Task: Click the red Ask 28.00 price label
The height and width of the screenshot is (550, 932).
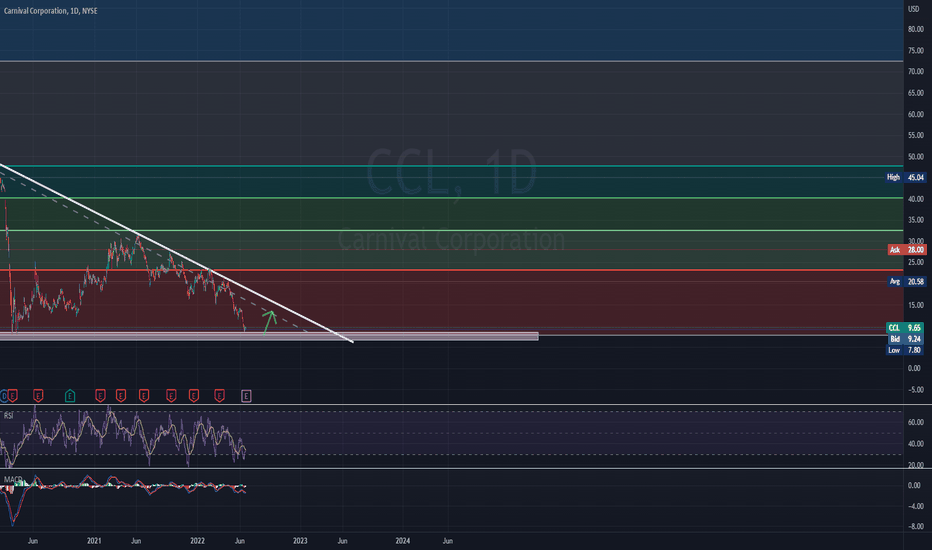Action: tap(907, 250)
